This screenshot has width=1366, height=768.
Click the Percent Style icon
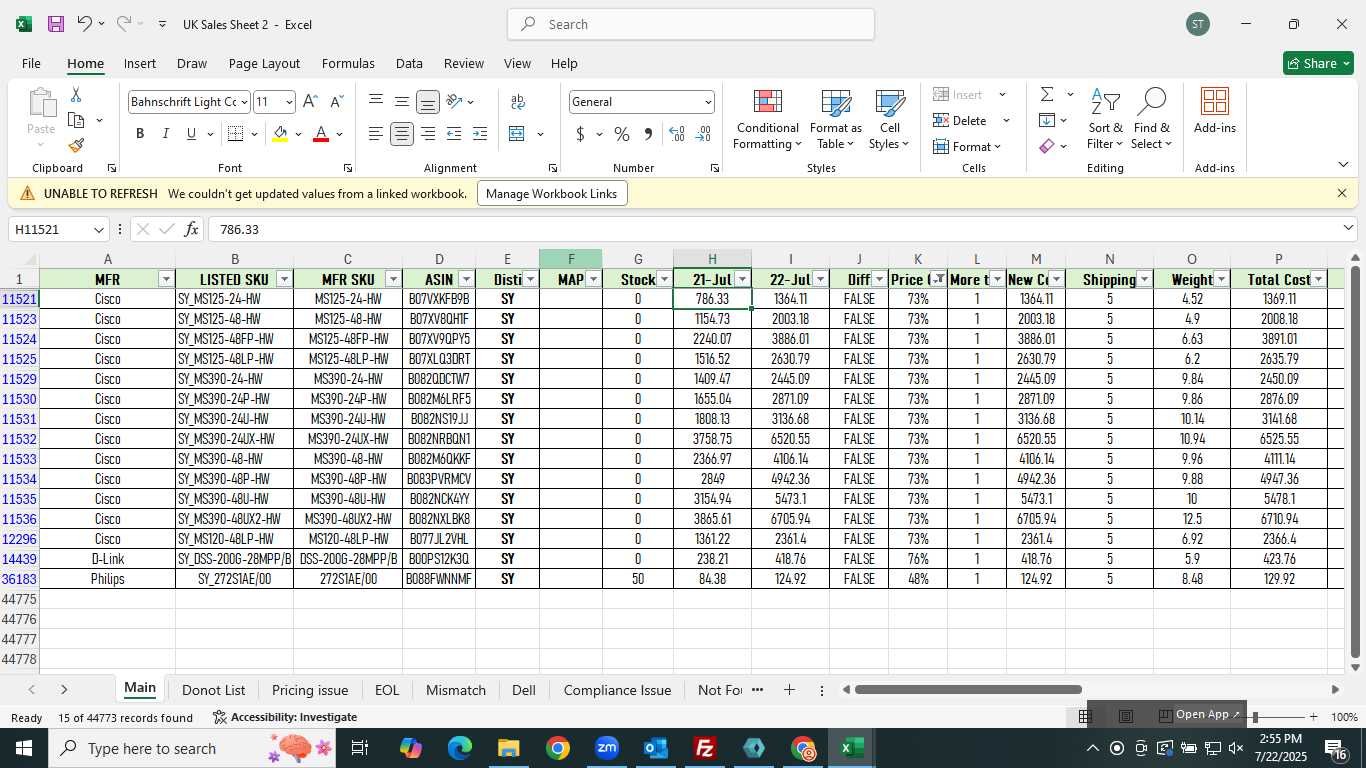(622, 134)
